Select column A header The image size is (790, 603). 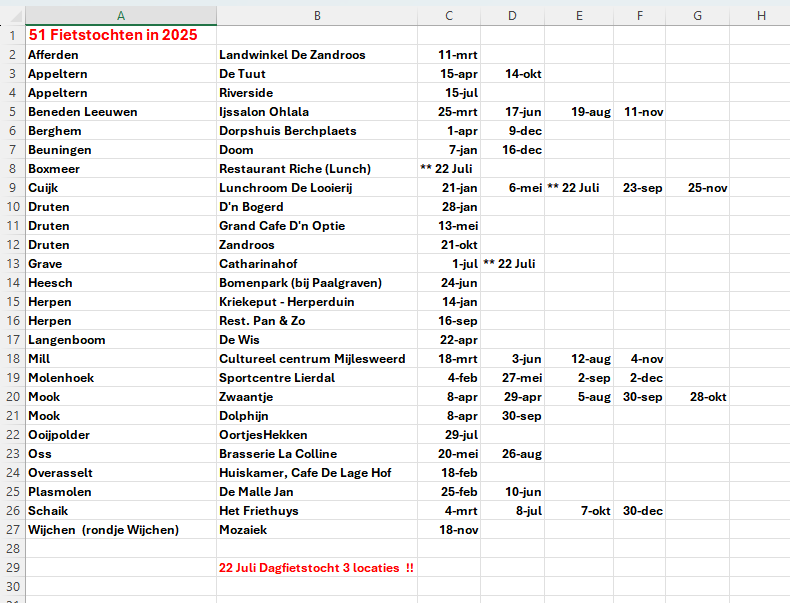121,16
